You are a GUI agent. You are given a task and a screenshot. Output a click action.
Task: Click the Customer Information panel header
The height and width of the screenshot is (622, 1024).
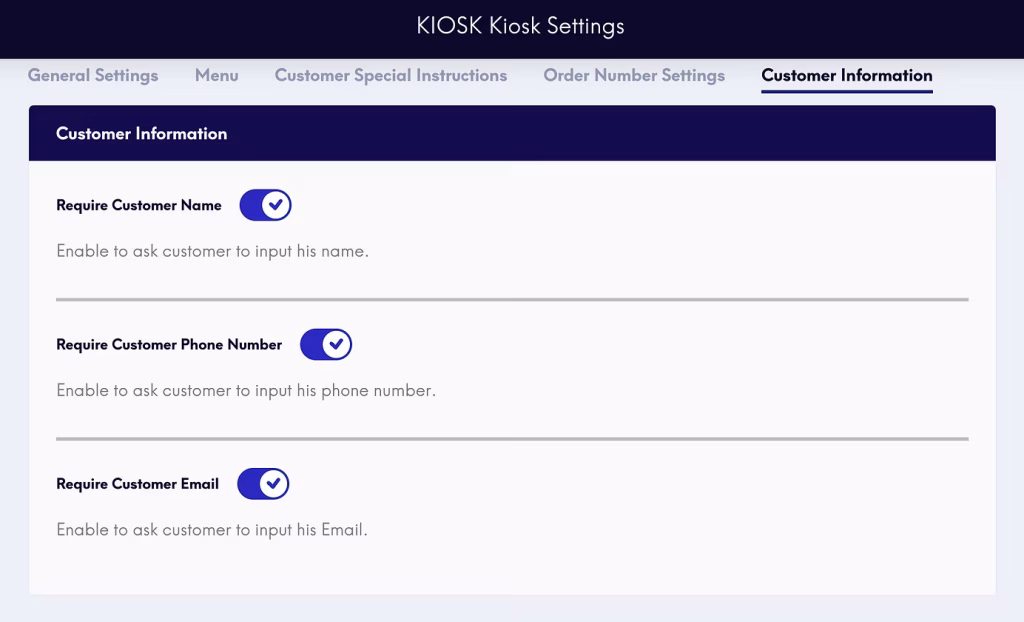[141, 134]
